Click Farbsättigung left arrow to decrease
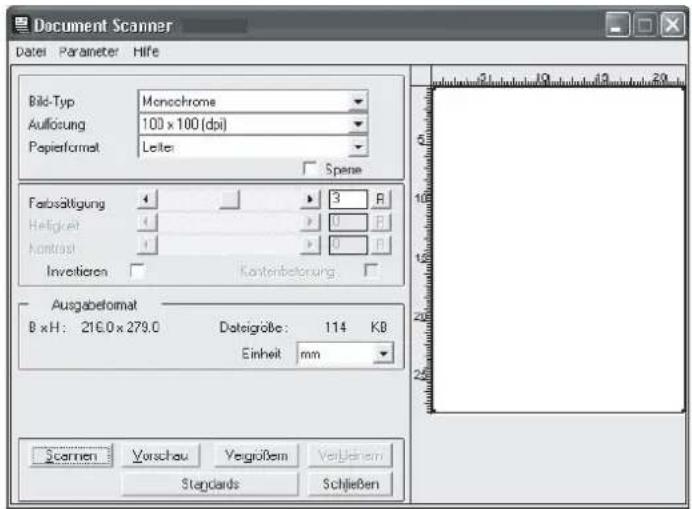 click(147, 199)
